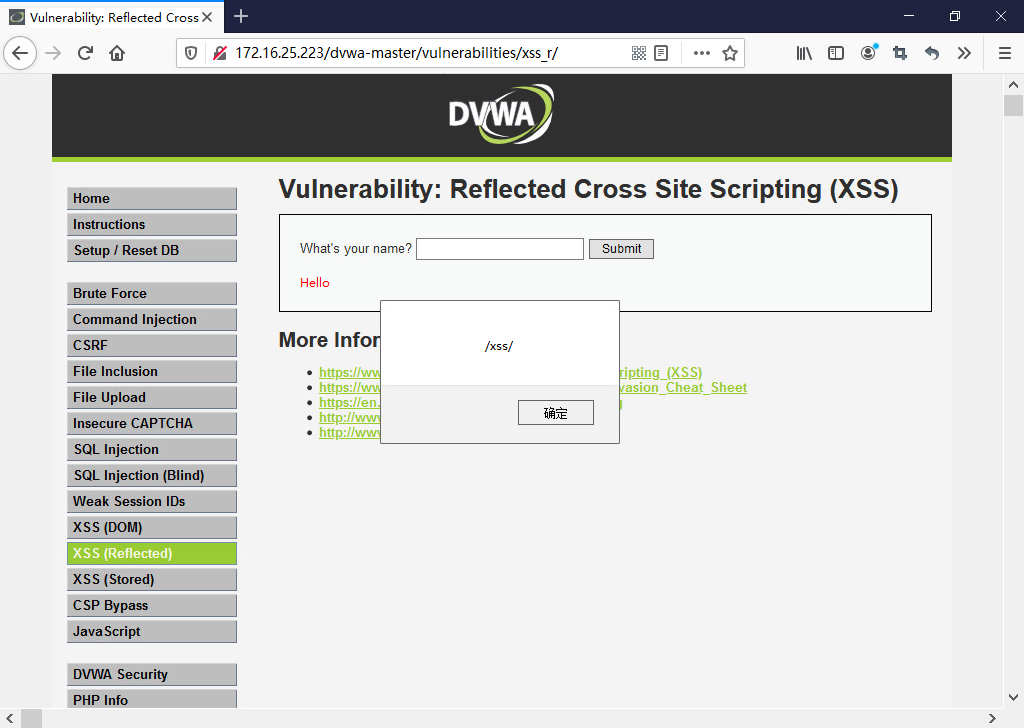The height and width of the screenshot is (728, 1024).
Task: Click the horizontal scrollbar thumb
Action: tap(31, 718)
